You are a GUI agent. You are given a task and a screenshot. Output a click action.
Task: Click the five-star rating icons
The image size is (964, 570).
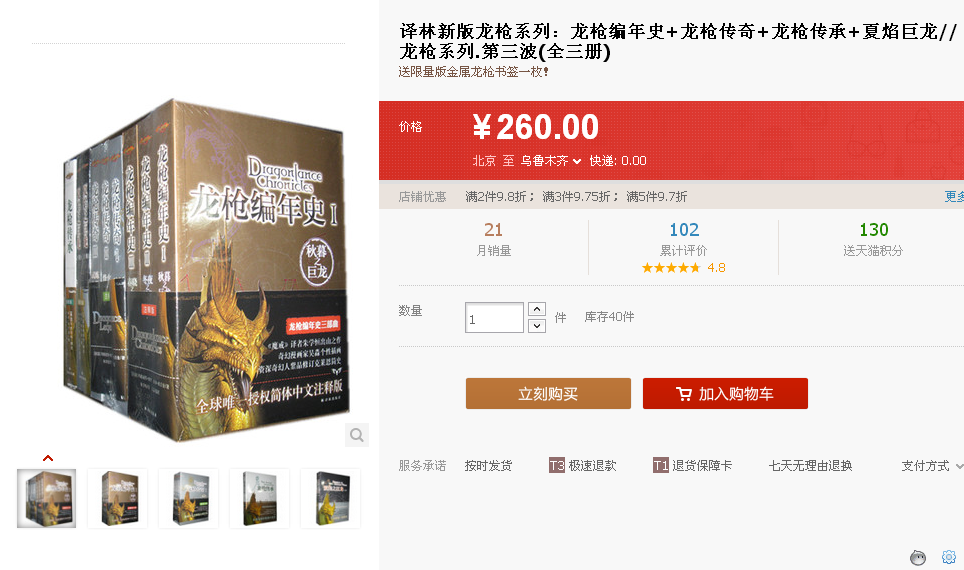tap(671, 268)
